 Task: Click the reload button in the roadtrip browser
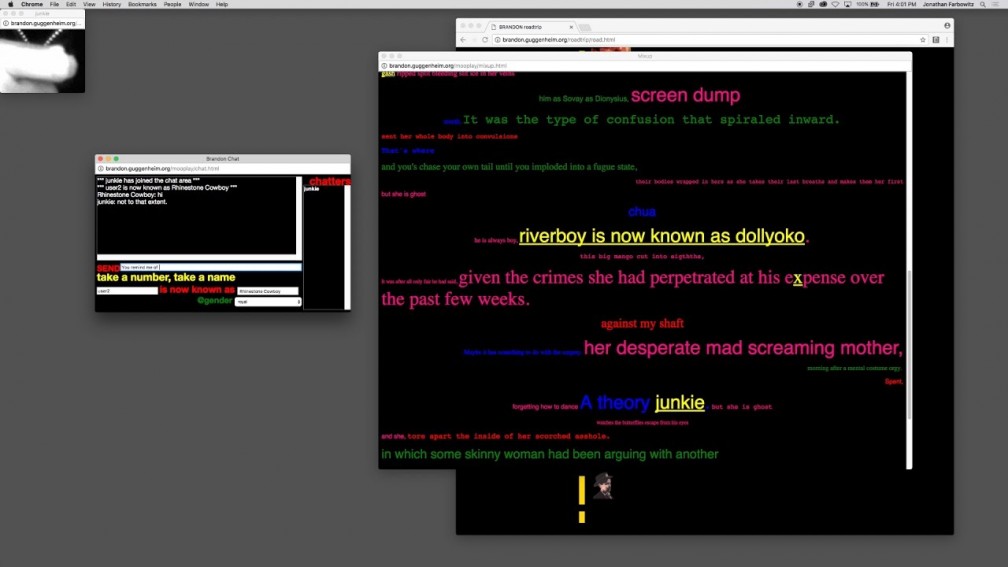485,40
